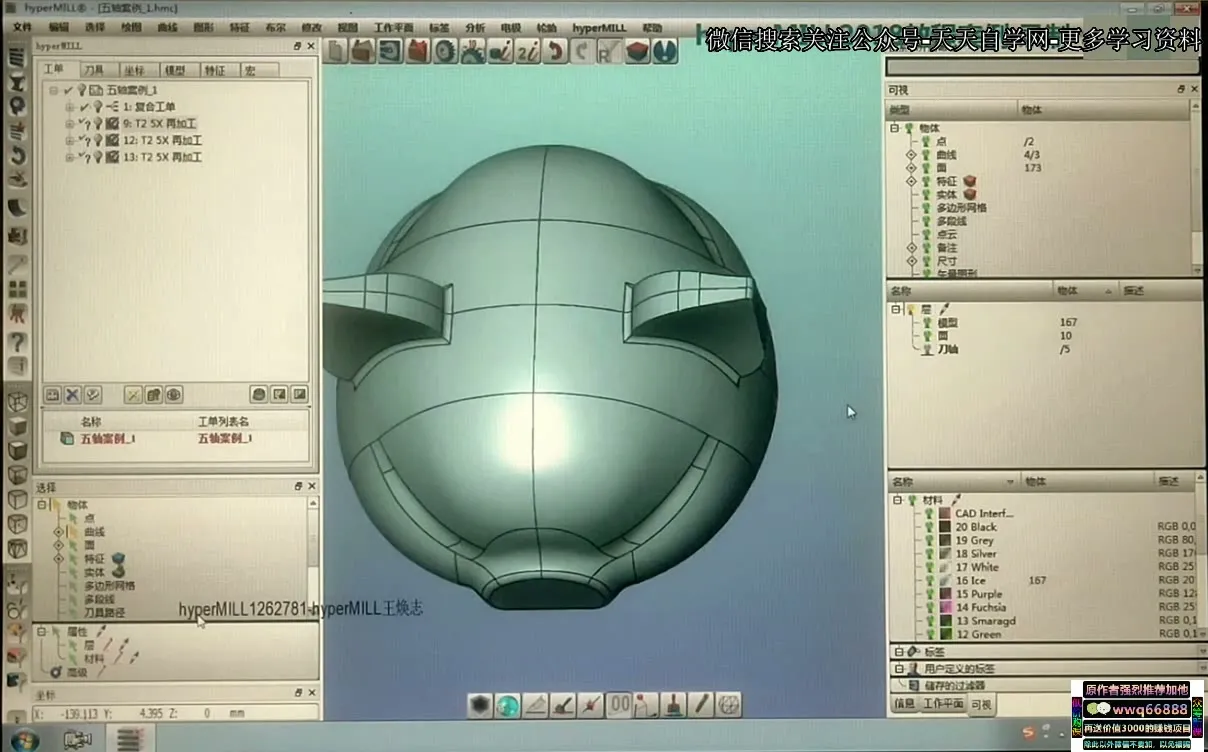1208x752 pixels.
Task: Expand the 标签 section in right panel
Action: point(898,652)
